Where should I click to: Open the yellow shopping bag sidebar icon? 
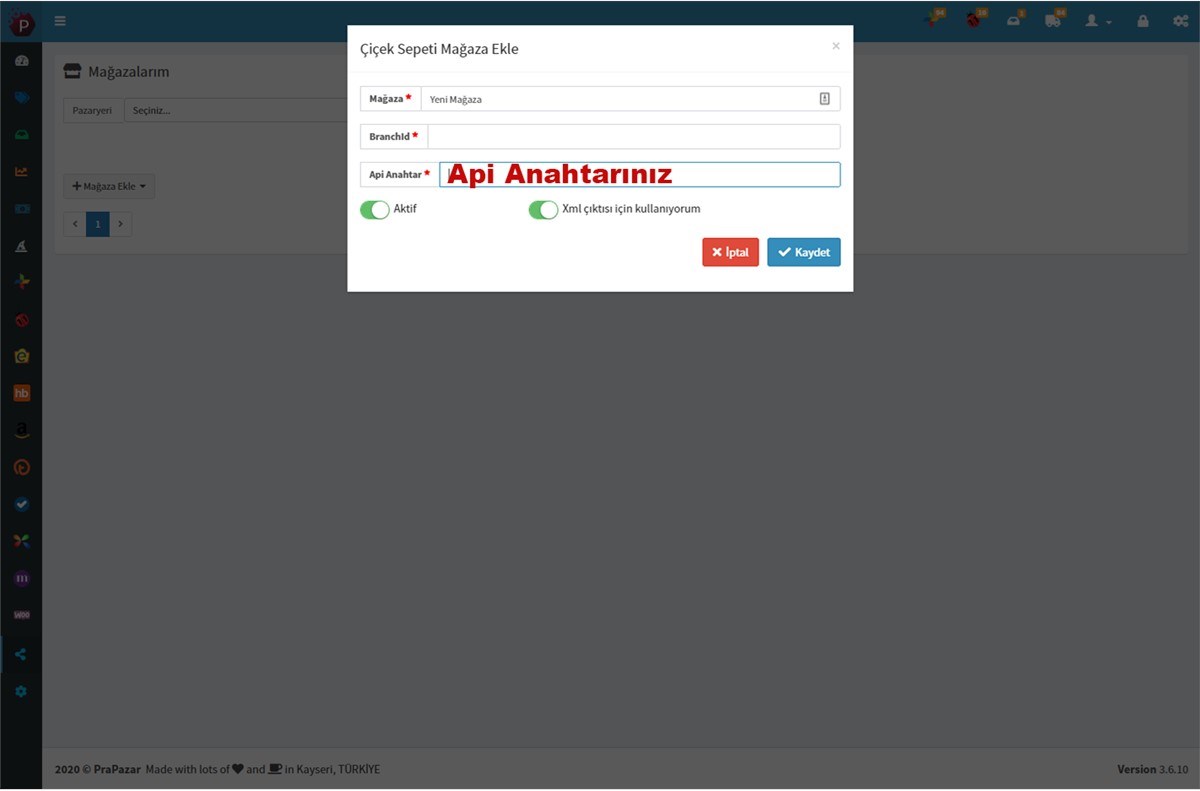[x=21, y=357]
